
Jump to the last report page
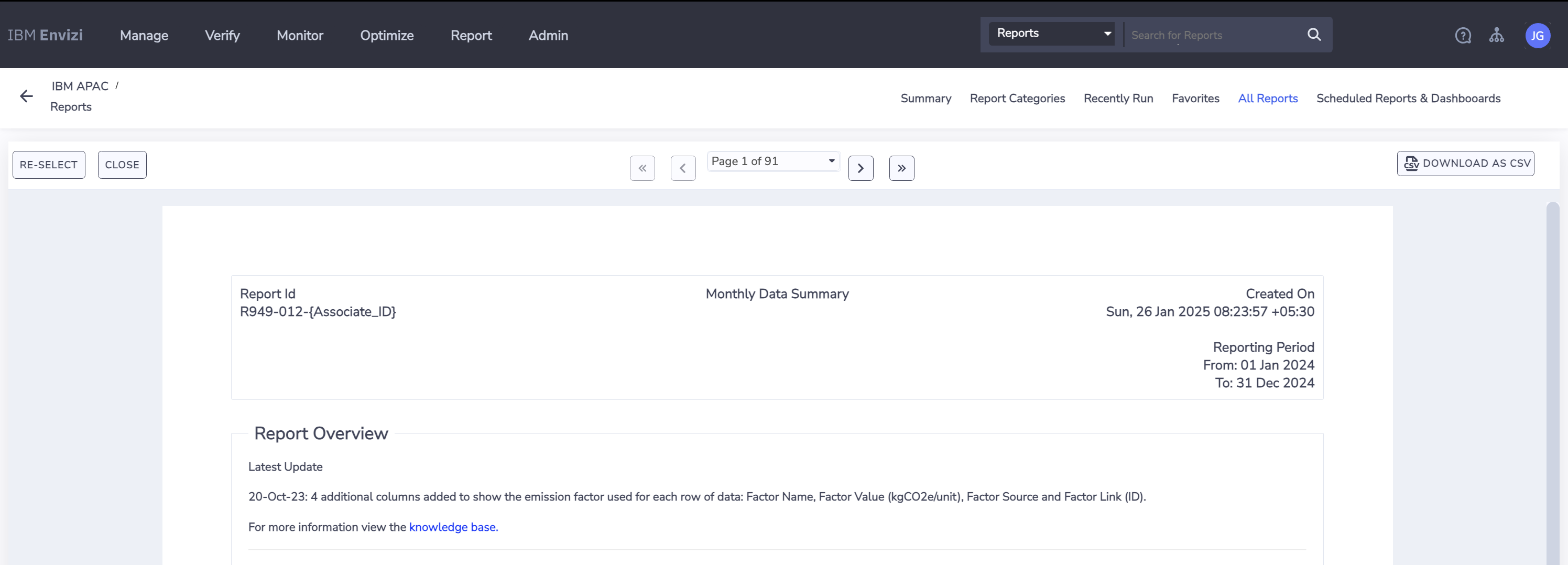(901, 168)
